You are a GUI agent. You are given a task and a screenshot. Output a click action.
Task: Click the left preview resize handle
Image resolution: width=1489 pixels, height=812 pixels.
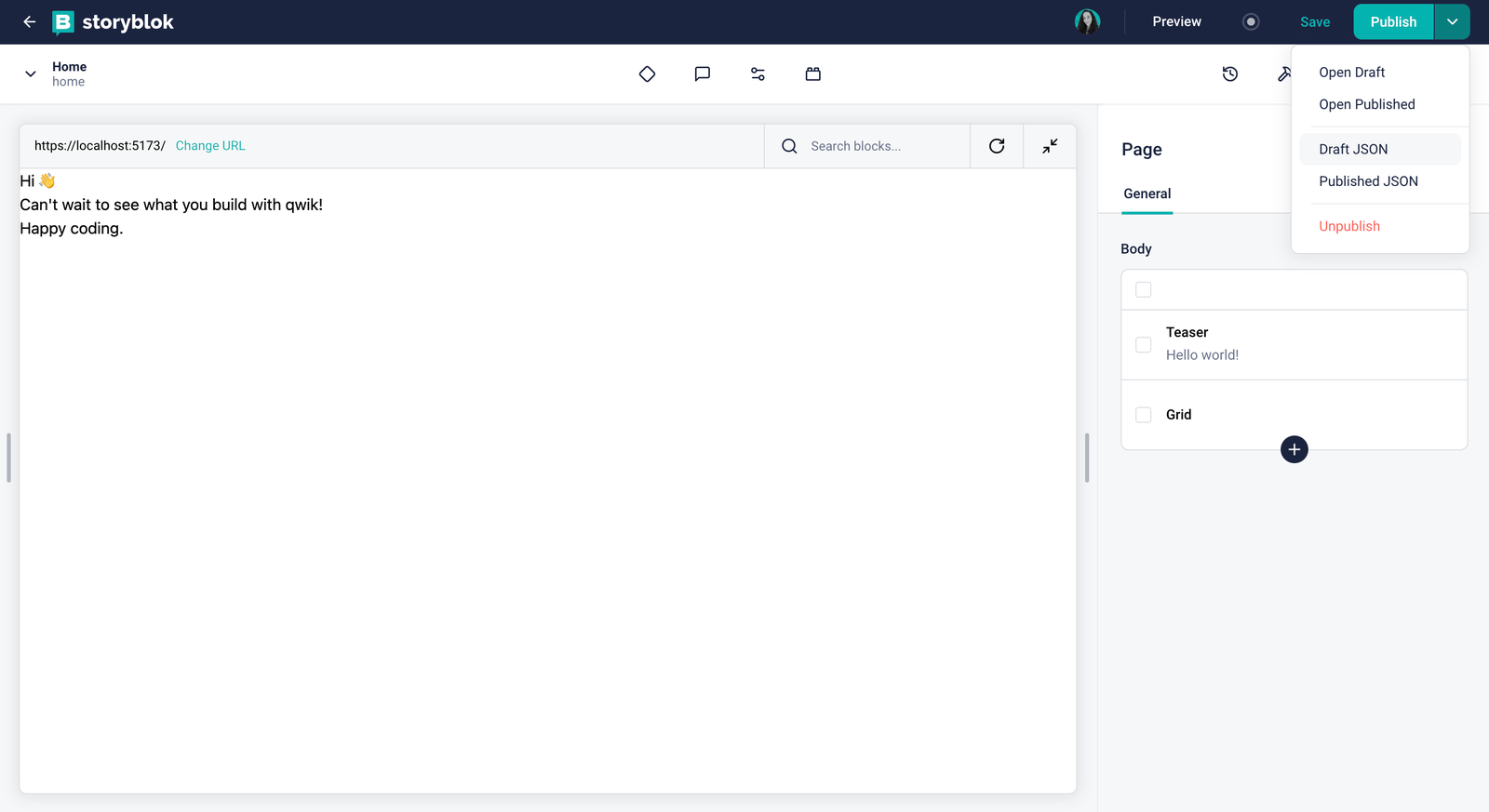coord(9,458)
